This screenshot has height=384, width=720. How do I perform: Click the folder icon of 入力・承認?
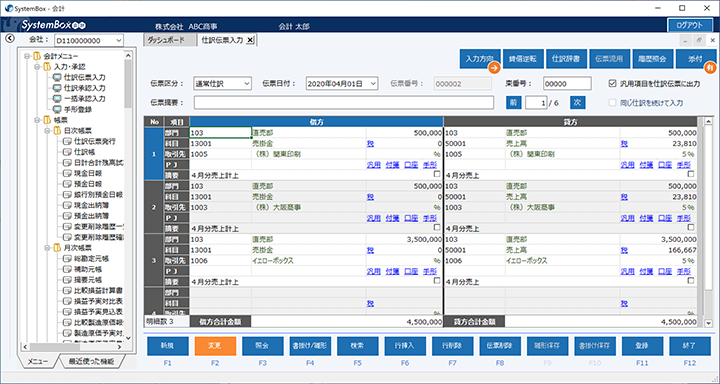pos(47,67)
